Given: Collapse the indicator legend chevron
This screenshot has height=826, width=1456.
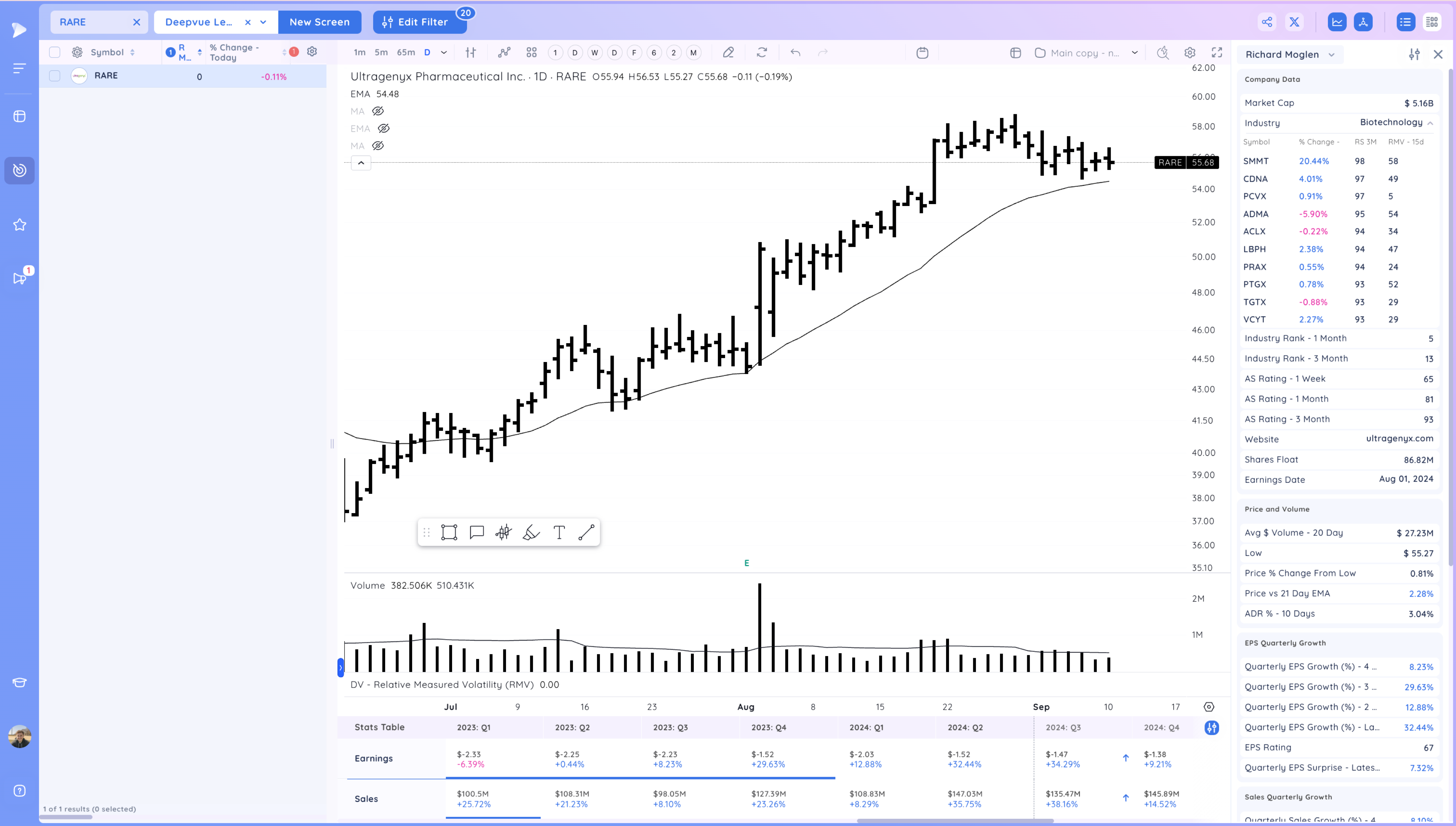Looking at the screenshot, I should click(361, 163).
